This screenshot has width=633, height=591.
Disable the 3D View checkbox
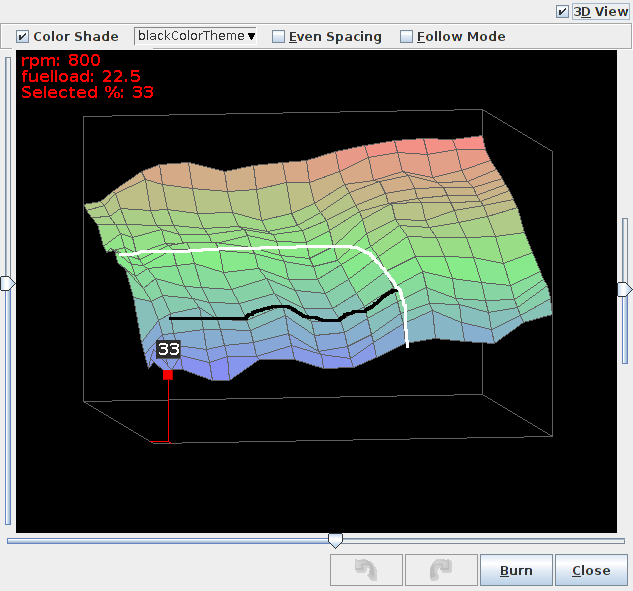tap(563, 12)
